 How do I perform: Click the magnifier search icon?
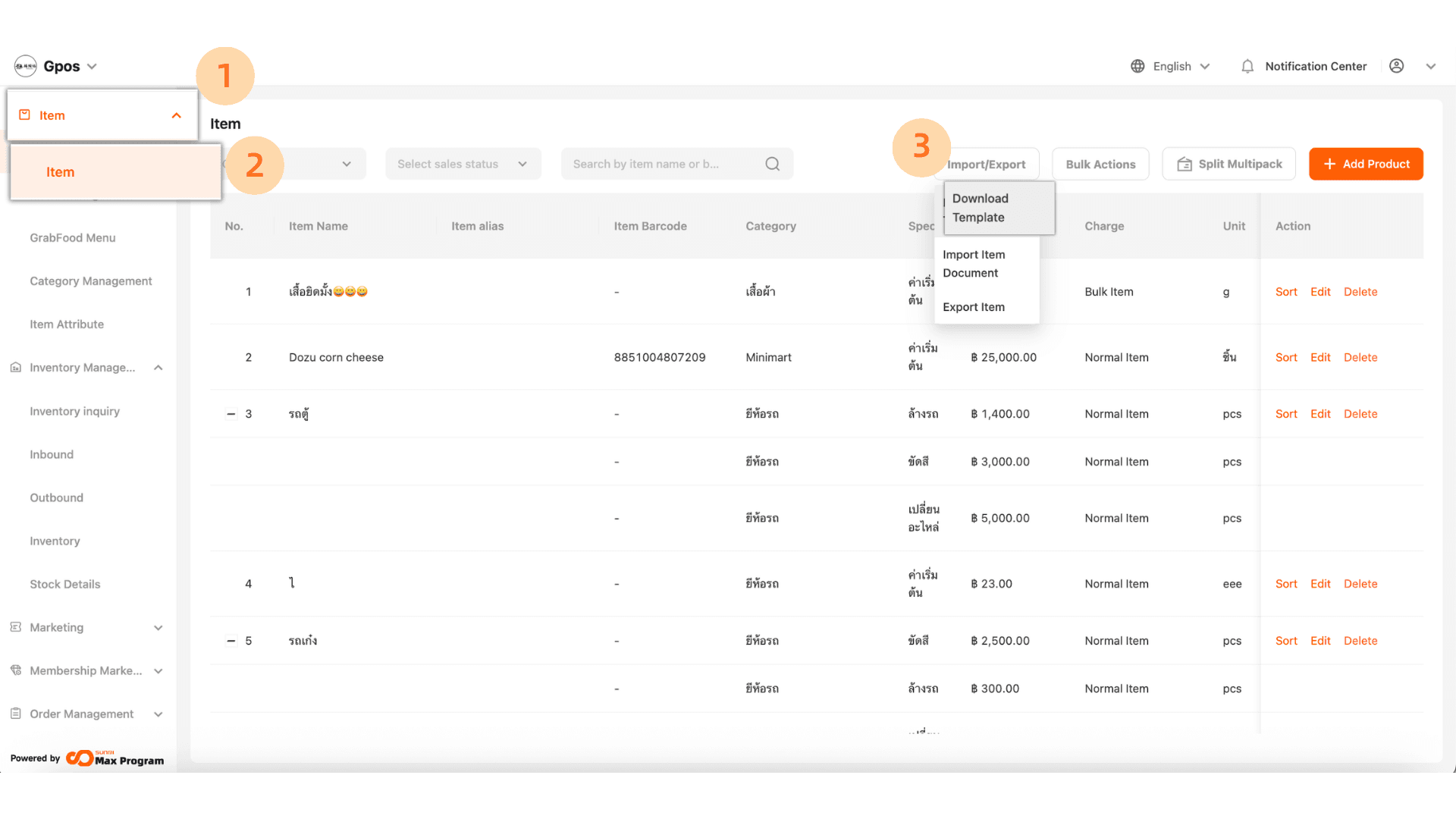pos(772,164)
